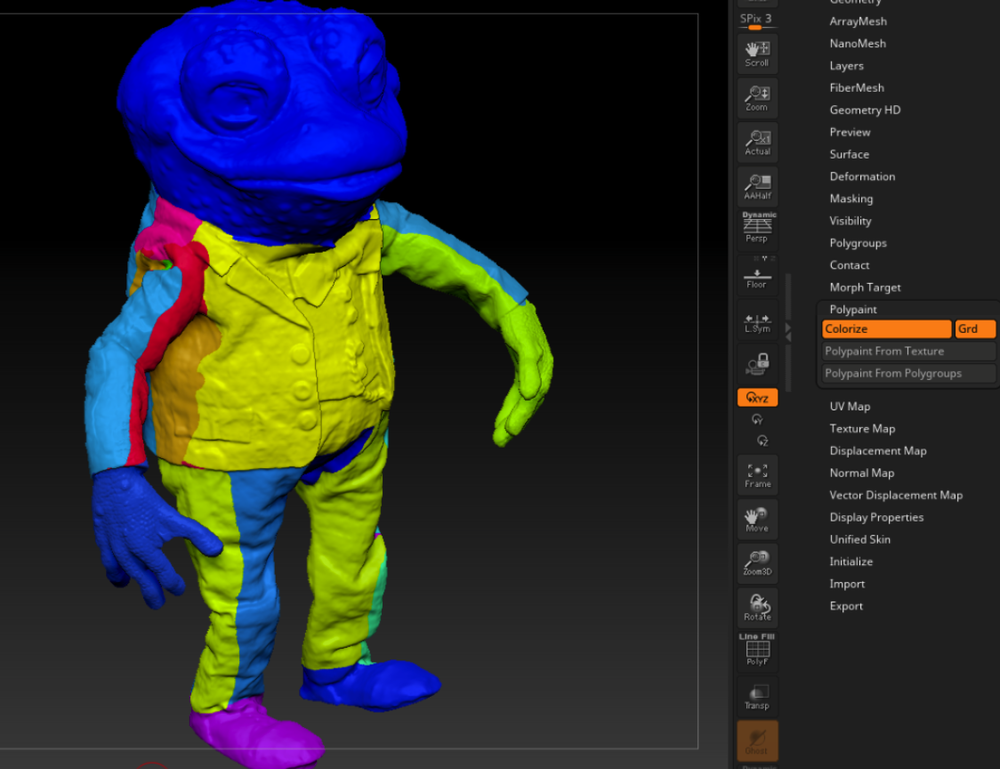1000x769 pixels.
Task: Toggle PolyF line fill display
Action: click(757, 650)
